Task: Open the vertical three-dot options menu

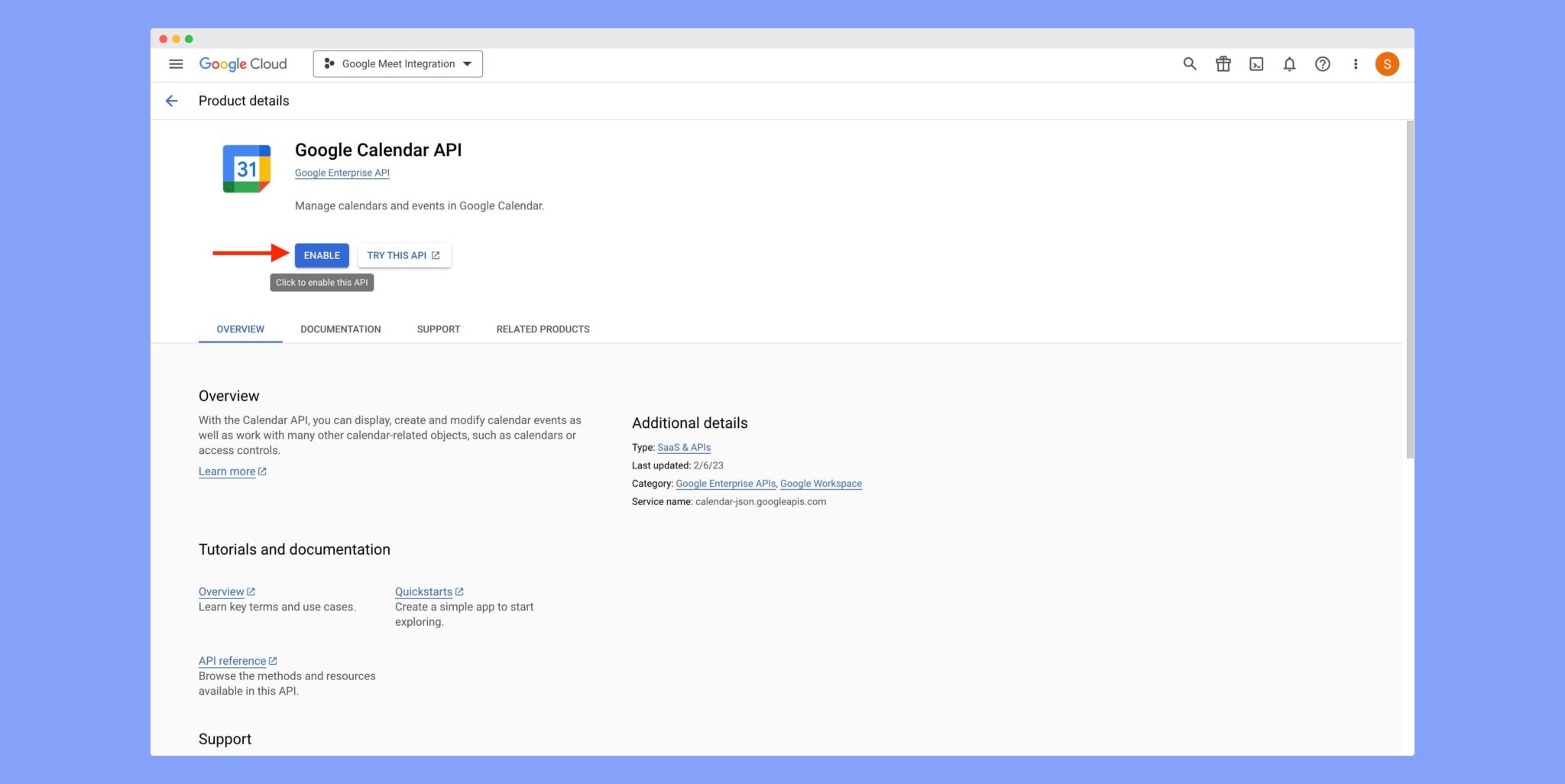Action: (x=1356, y=64)
